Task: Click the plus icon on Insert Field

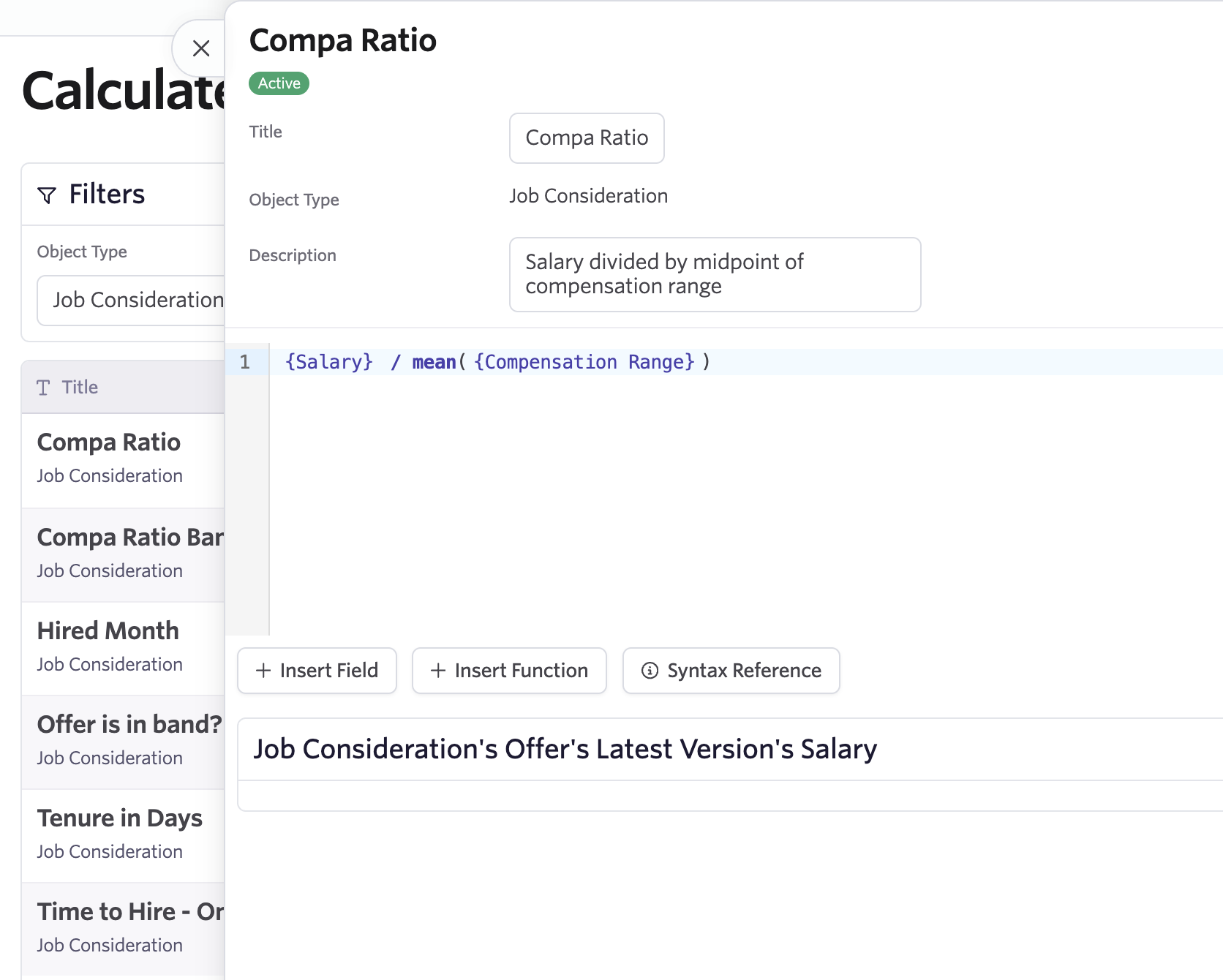Action: pos(263,671)
